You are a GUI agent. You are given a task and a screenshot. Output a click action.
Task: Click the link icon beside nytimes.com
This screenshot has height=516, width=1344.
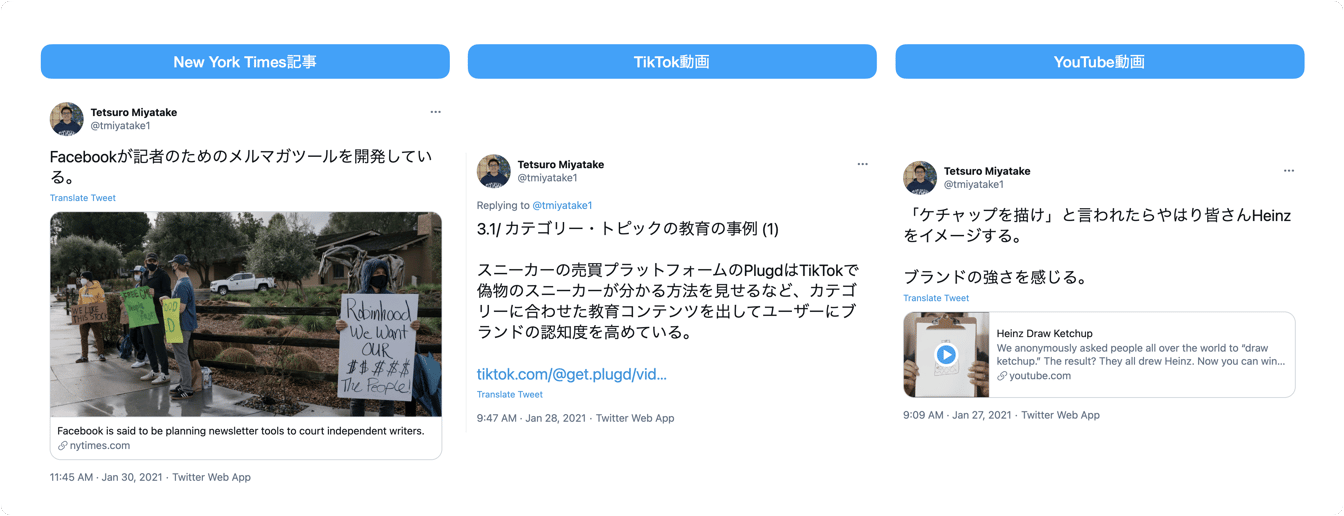[63, 446]
